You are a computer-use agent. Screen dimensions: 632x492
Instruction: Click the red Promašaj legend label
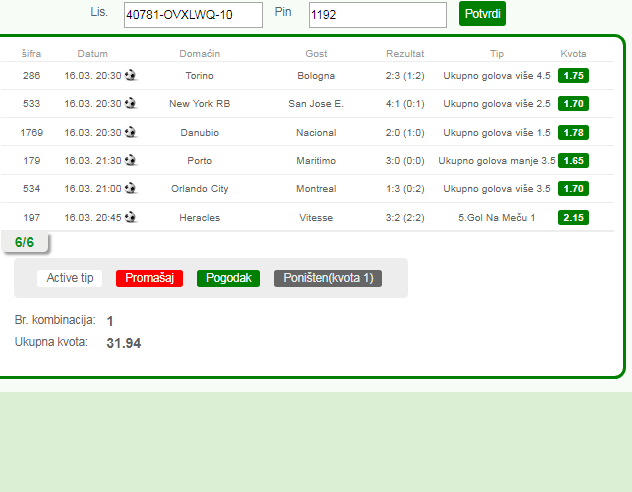[x=149, y=278]
